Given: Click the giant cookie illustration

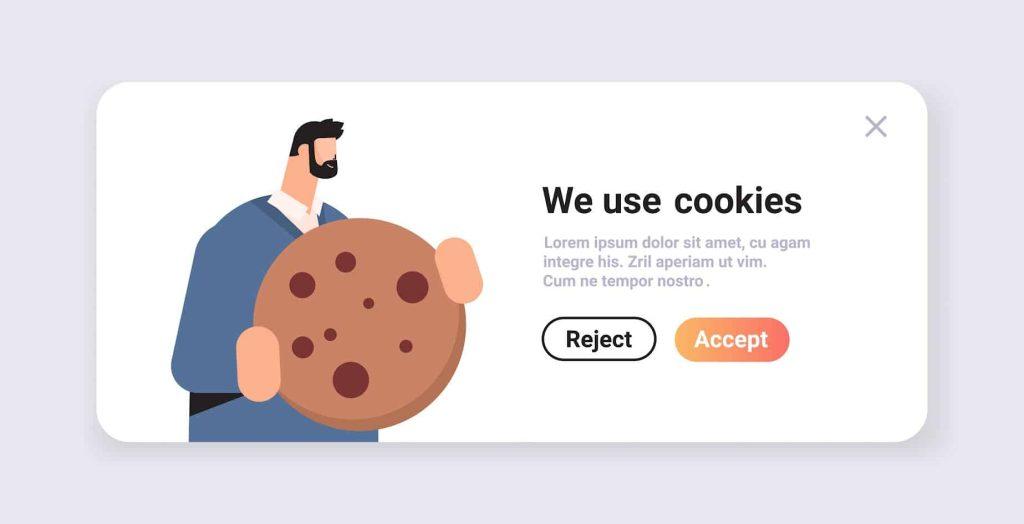Looking at the screenshot, I should 360,324.
